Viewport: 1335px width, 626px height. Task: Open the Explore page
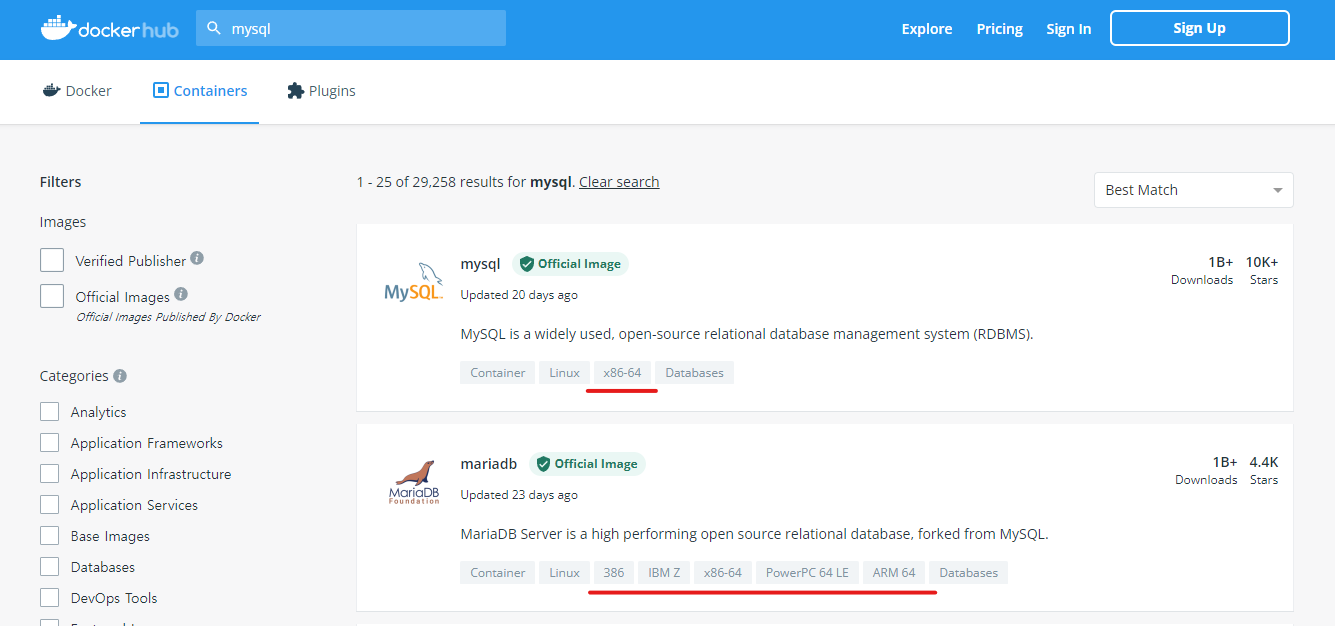pos(927,29)
